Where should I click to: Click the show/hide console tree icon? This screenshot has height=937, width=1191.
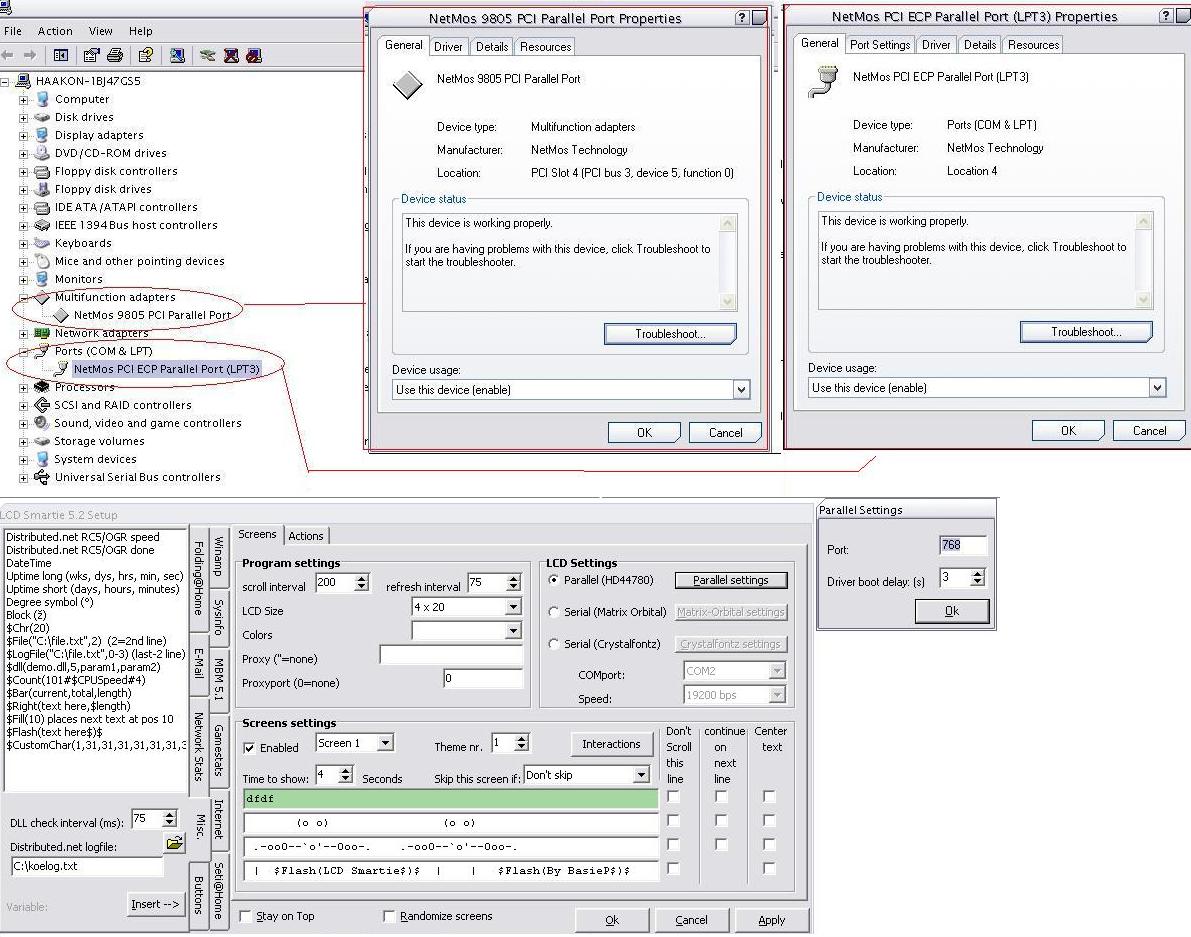61,55
